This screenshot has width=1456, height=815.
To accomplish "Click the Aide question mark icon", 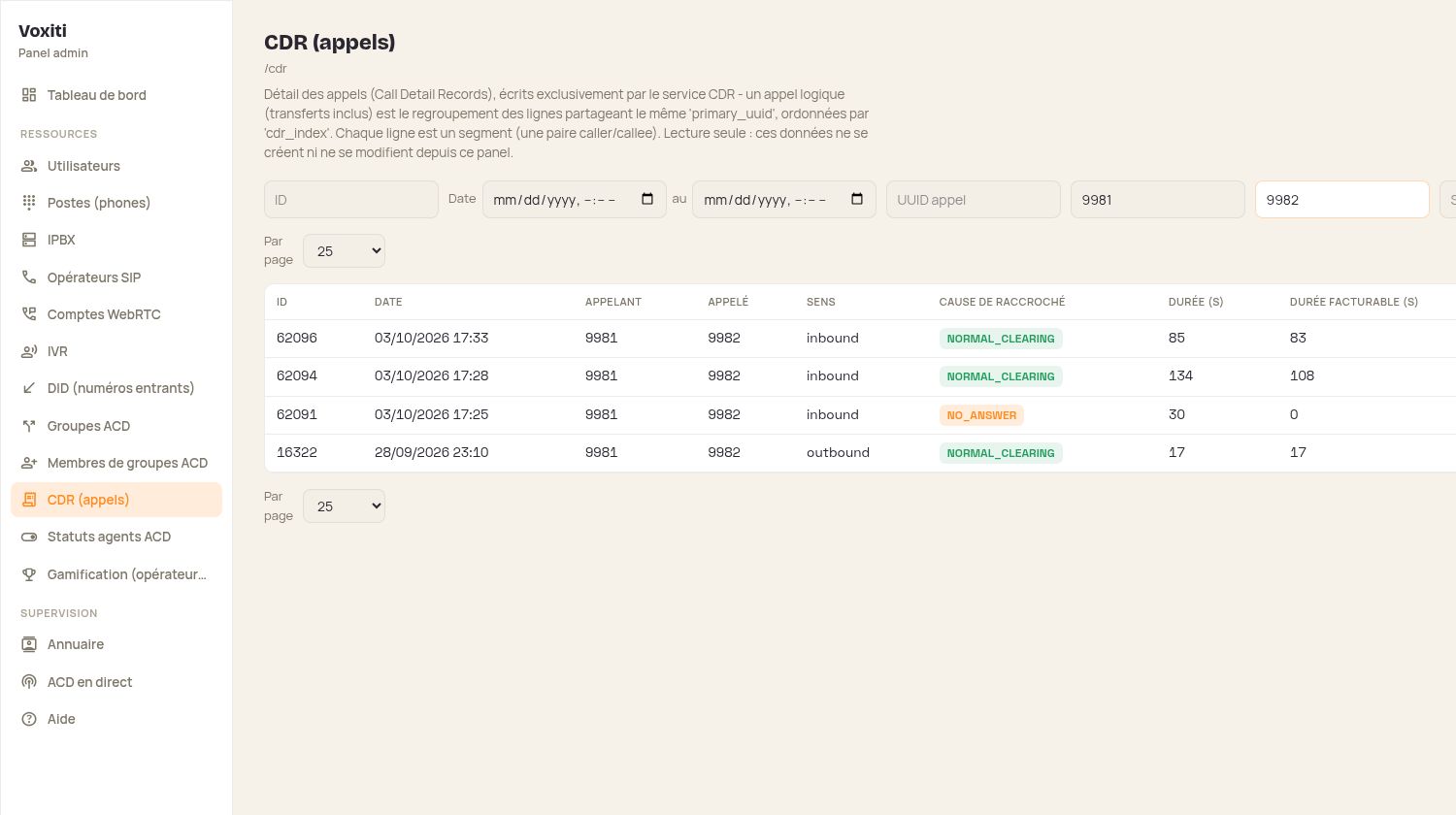I will coord(29,719).
